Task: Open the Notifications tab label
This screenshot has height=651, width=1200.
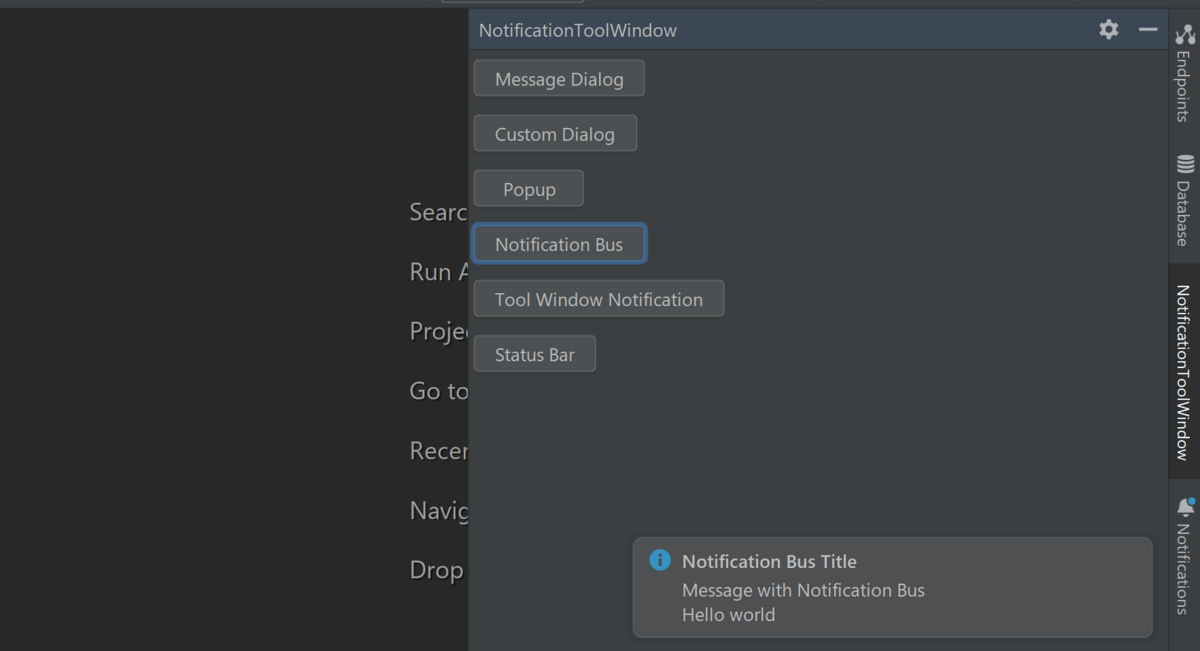Action: point(1183,568)
